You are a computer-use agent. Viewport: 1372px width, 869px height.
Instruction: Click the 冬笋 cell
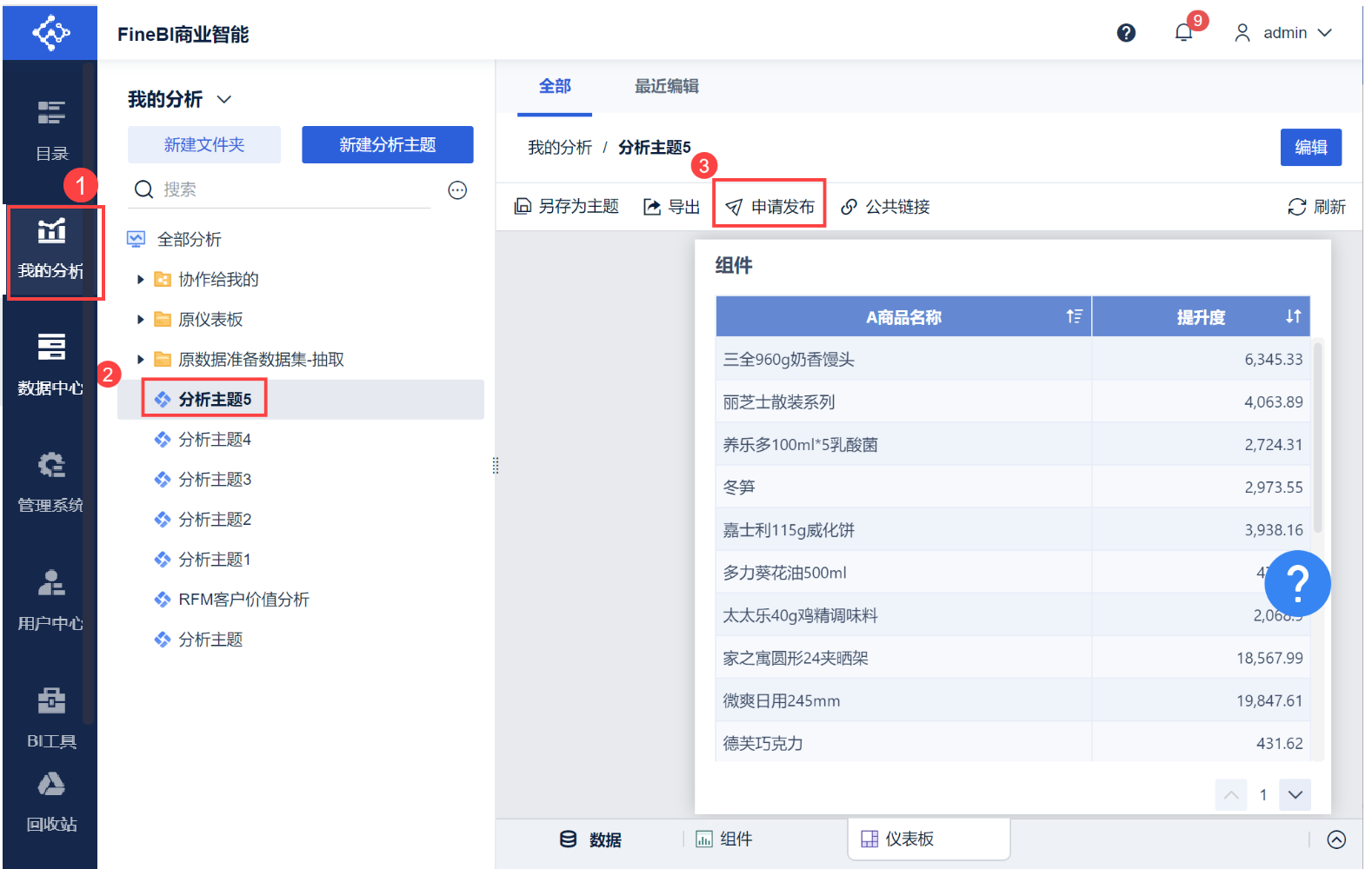point(903,487)
